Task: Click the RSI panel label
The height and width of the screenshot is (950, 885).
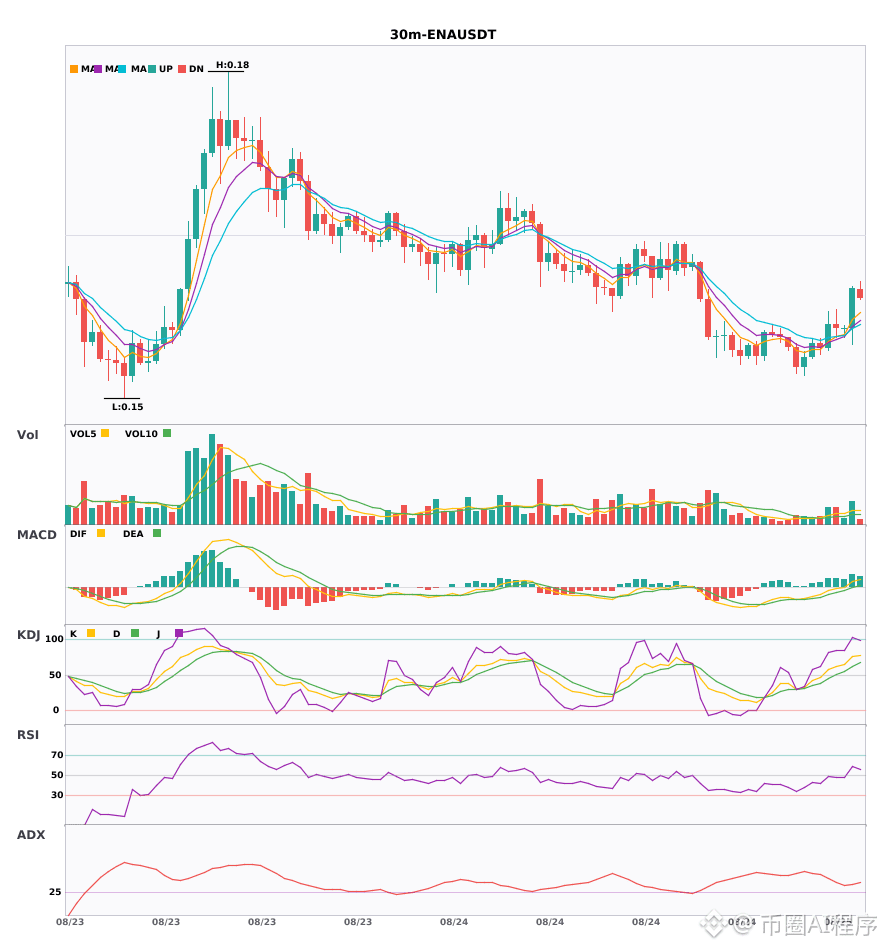Action: [28, 735]
